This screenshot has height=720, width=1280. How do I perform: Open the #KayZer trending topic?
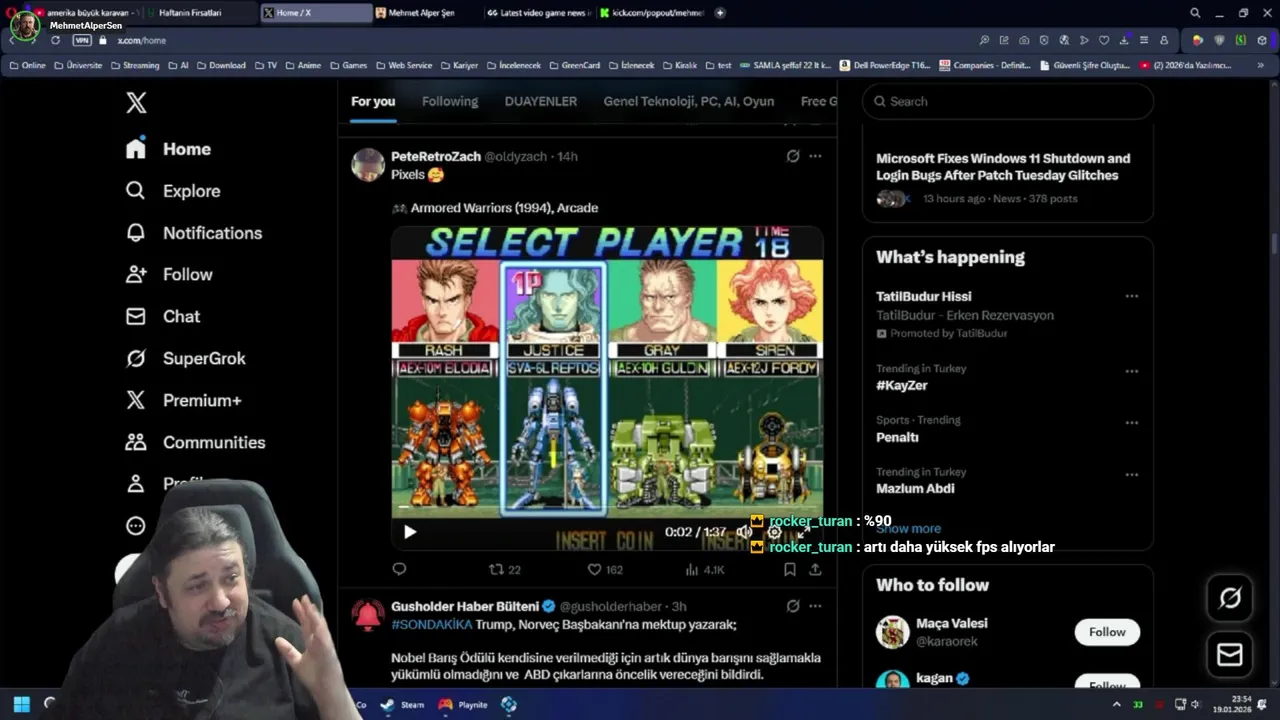pos(902,385)
